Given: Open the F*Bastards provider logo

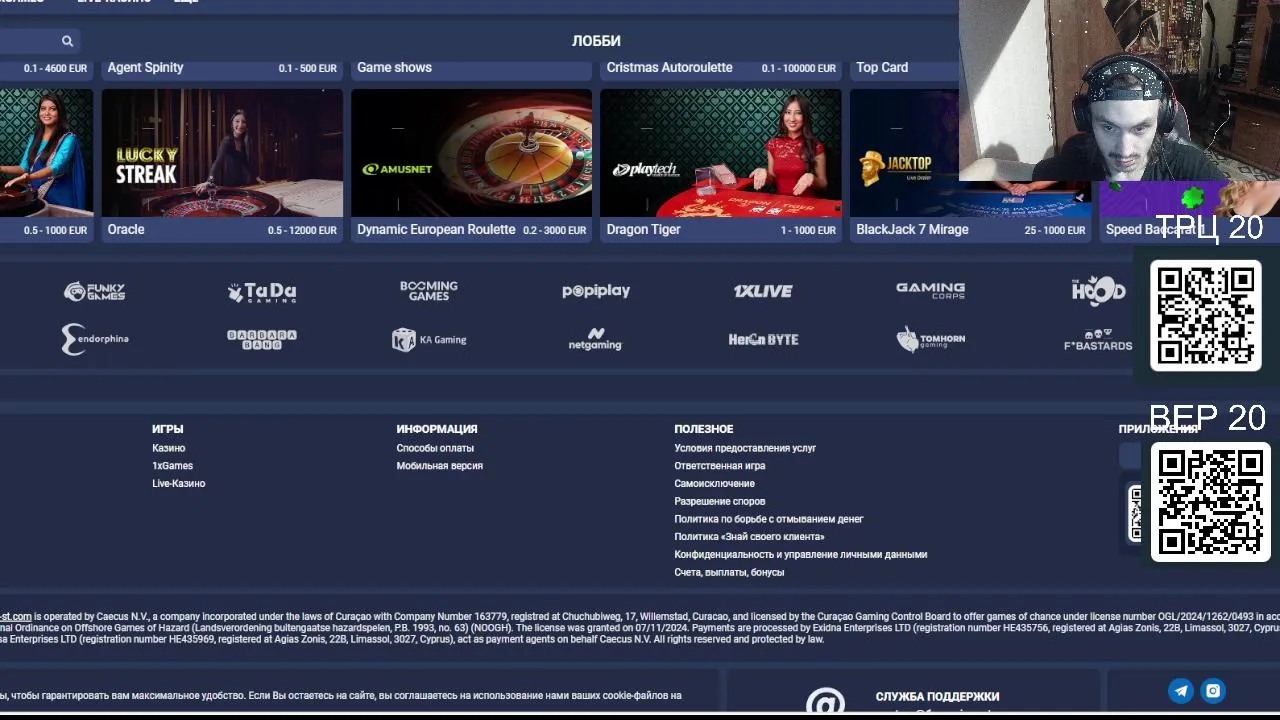Looking at the screenshot, I should 1098,340.
